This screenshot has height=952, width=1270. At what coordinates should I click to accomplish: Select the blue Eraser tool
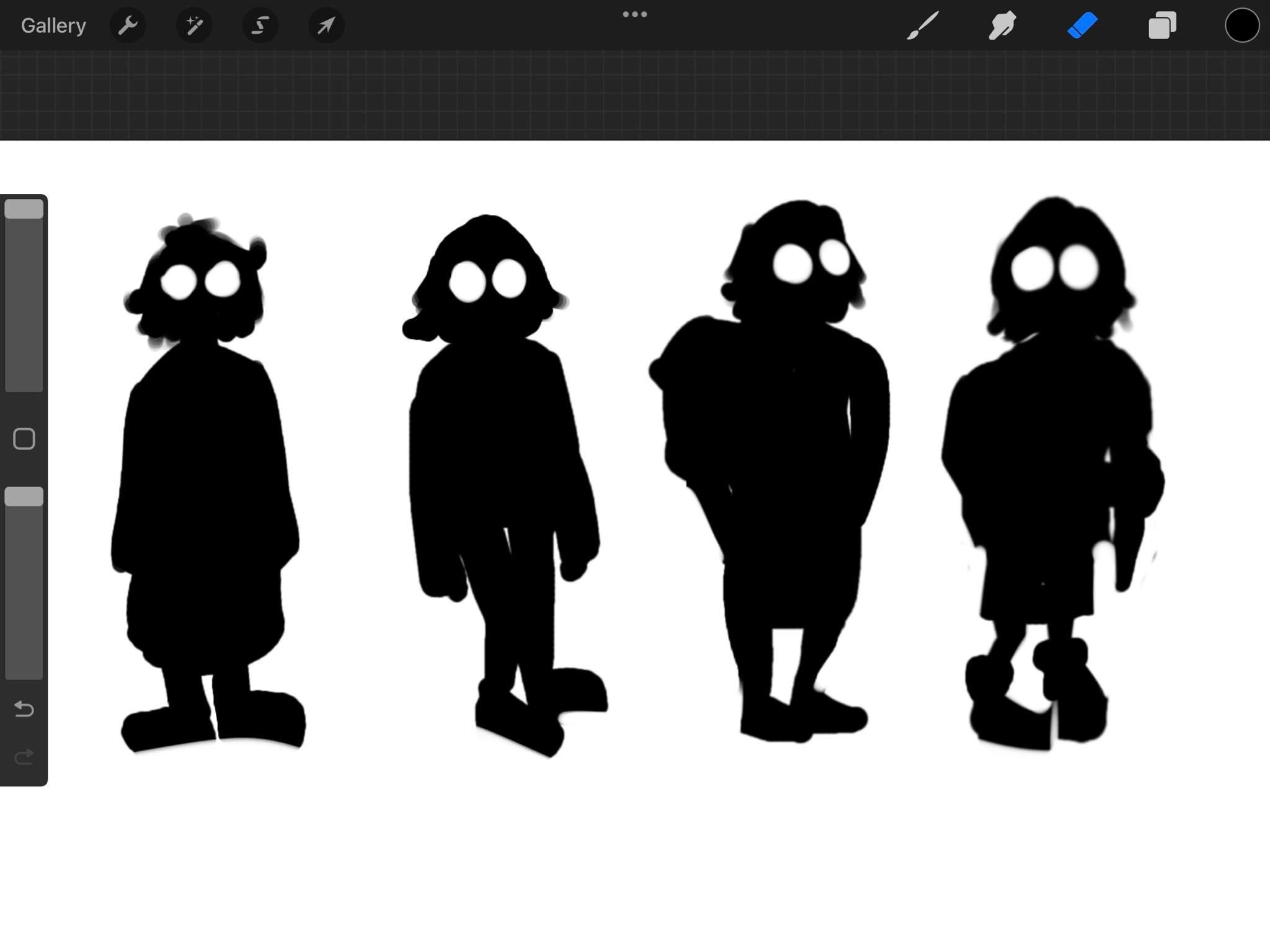[1083, 25]
